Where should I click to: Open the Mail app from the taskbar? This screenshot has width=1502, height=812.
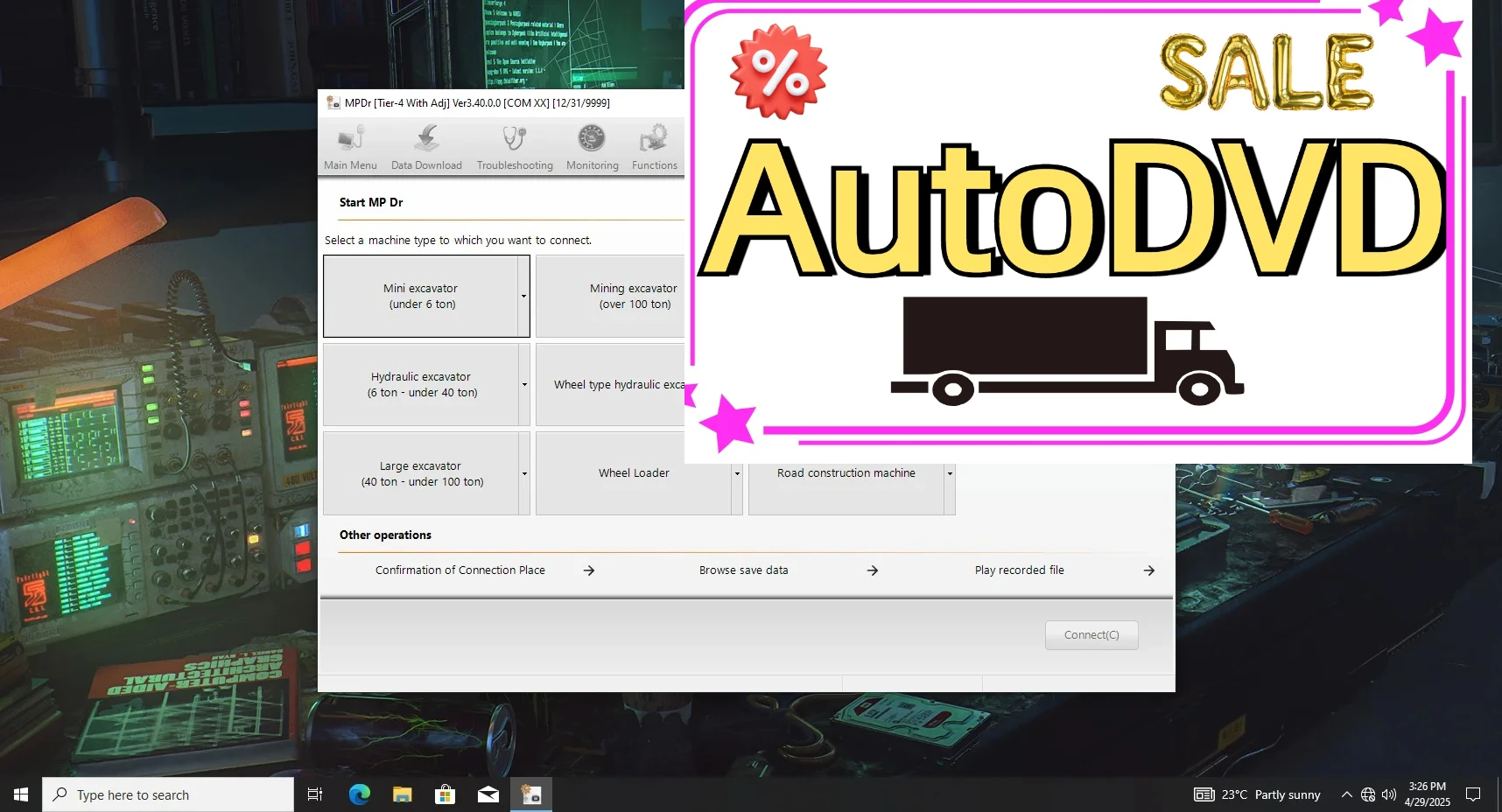[x=488, y=794]
